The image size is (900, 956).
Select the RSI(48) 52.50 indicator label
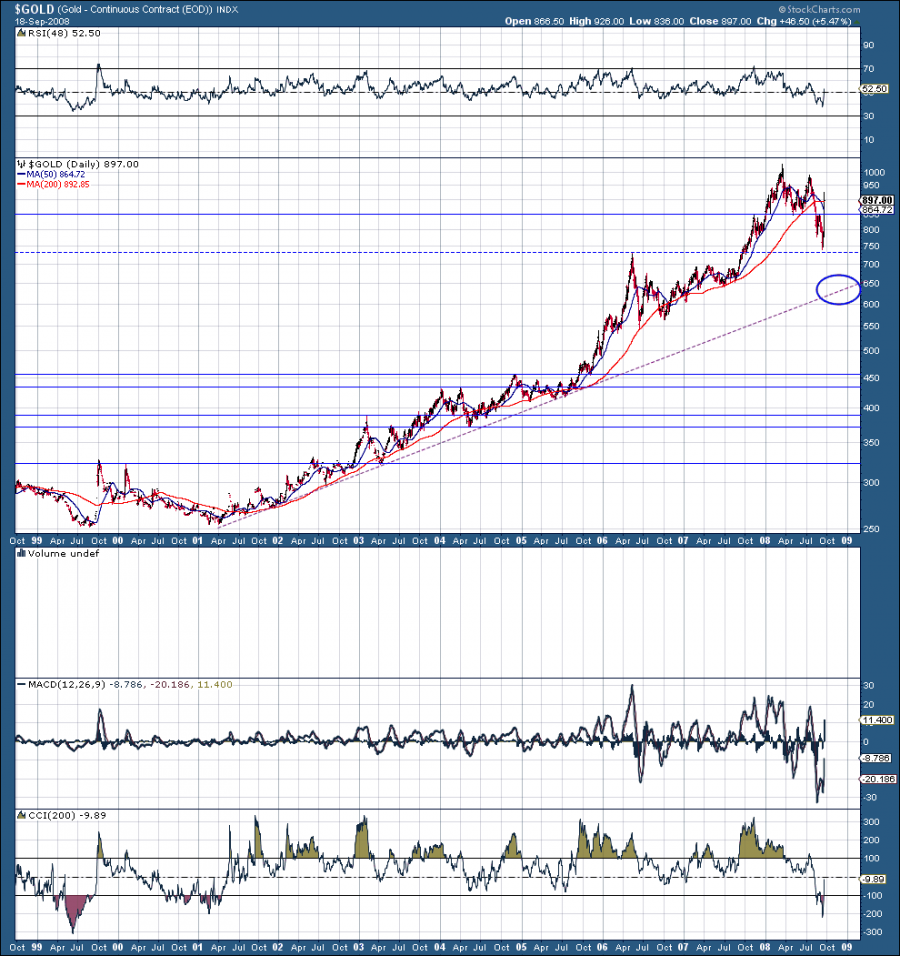point(64,33)
